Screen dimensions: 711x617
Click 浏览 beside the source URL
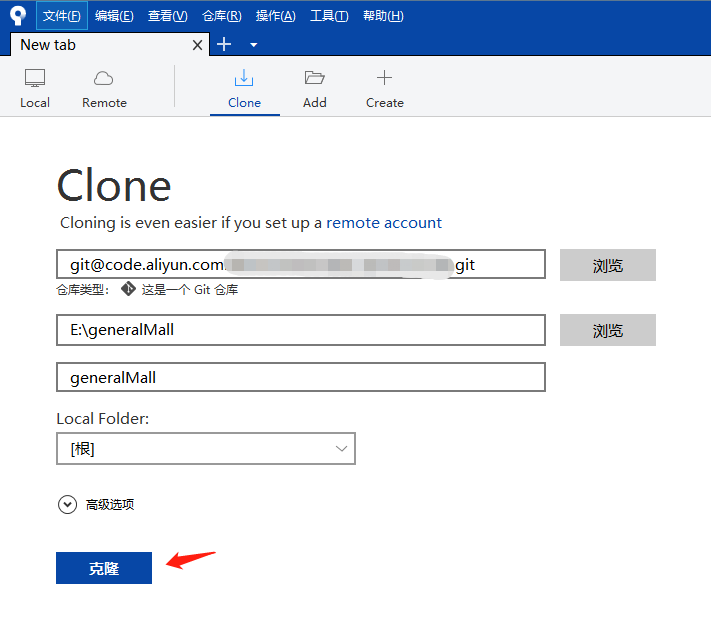pos(608,265)
